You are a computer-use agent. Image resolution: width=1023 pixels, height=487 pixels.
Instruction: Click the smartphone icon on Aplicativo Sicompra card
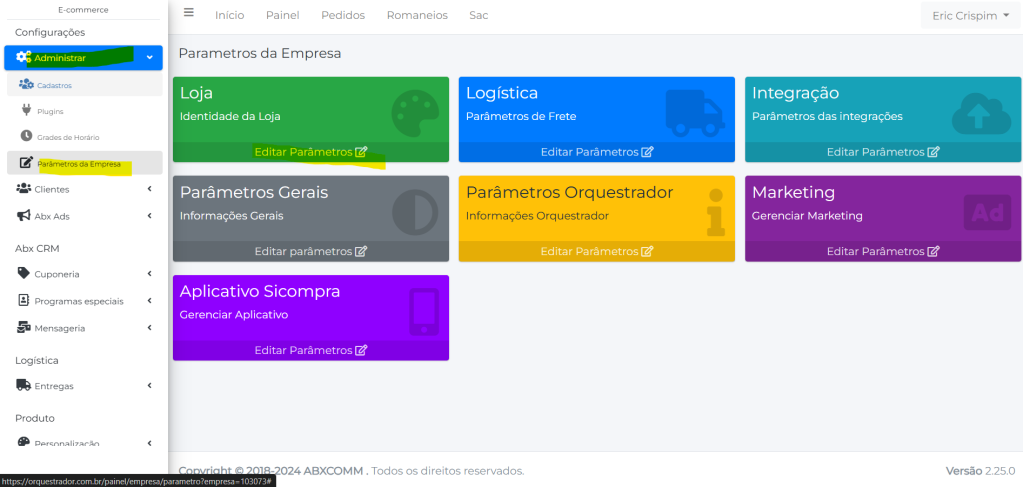click(423, 311)
